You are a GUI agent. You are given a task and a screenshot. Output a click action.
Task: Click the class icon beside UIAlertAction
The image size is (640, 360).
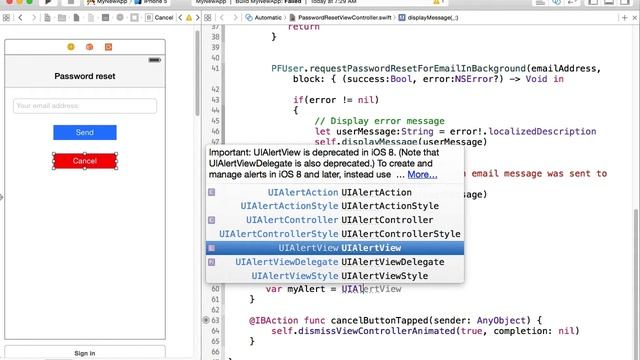tap(211, 192)
